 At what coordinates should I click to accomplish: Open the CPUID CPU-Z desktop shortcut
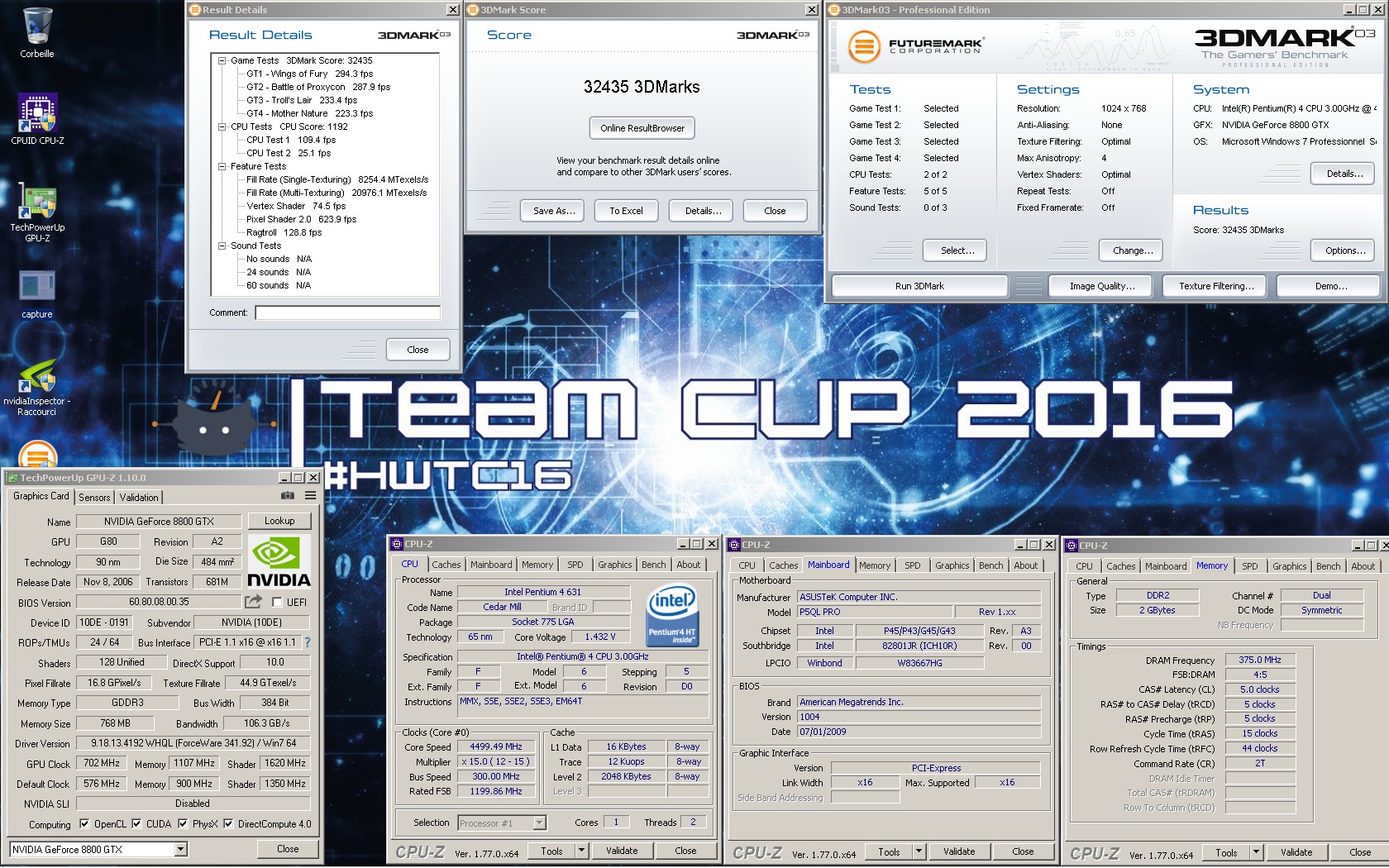pos(37,118)
